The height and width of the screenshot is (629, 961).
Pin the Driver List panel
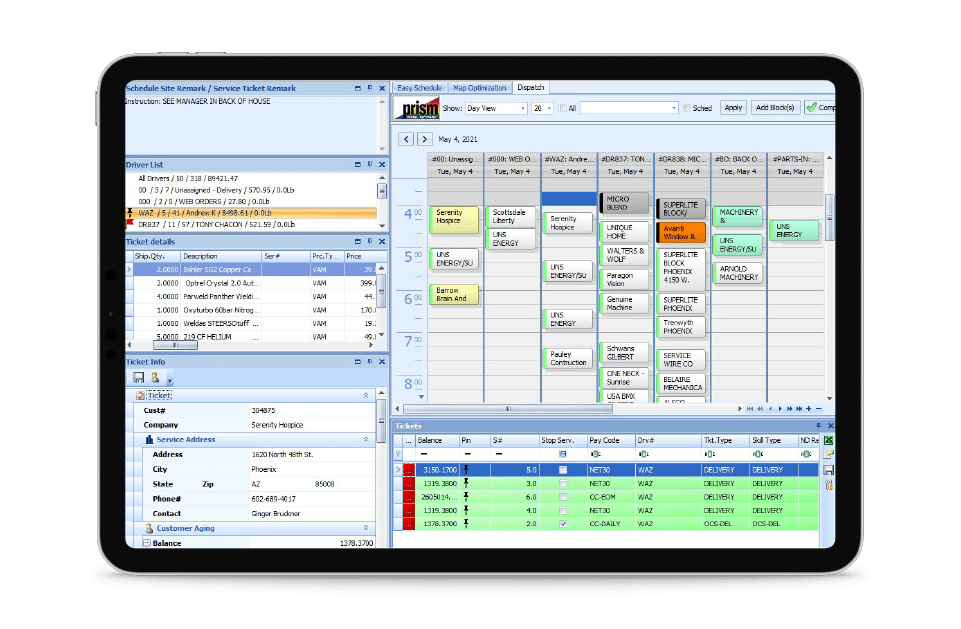(x=369, y=163)
